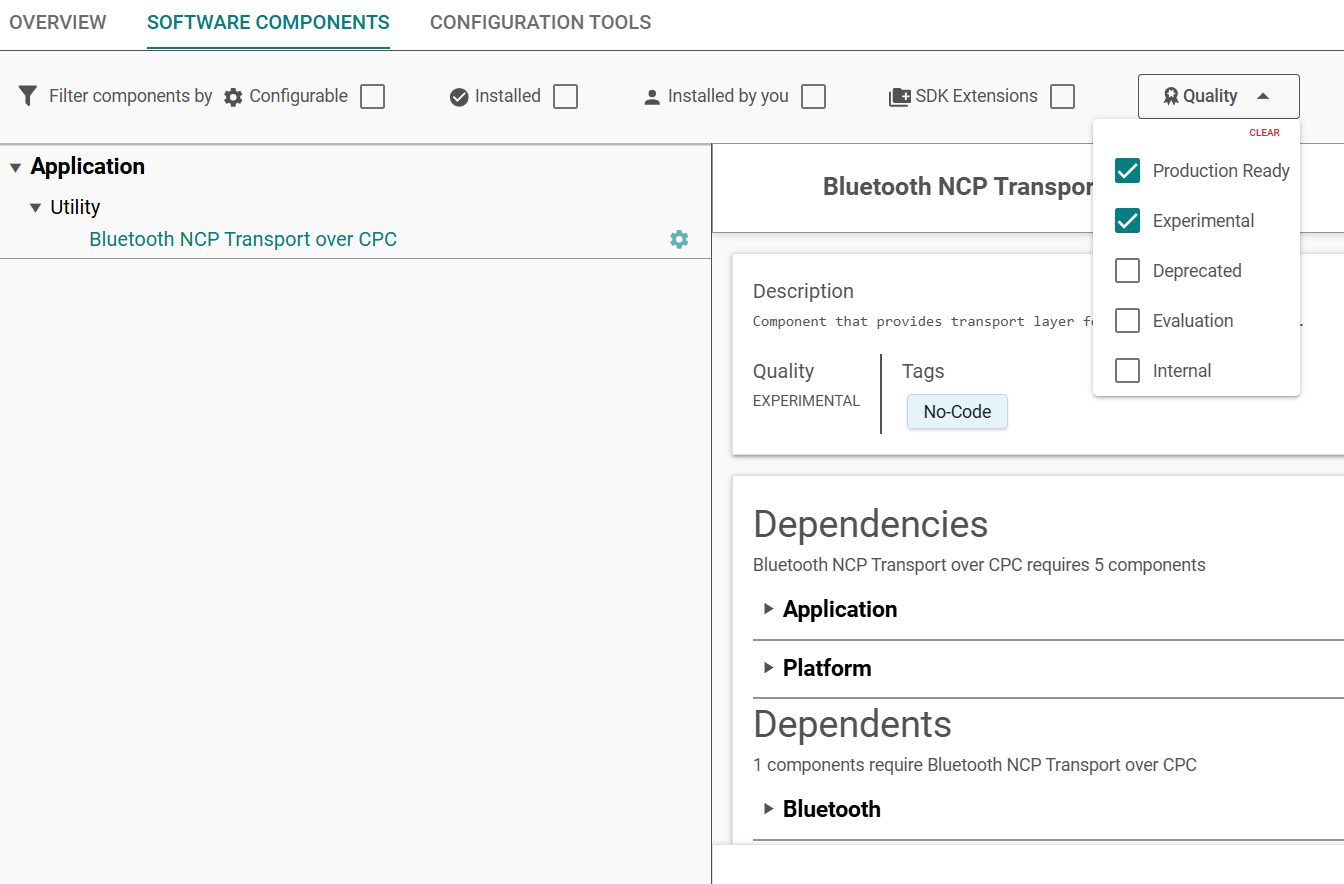
Task: Click the red CLEAR link
Action: [x=1264, y=133]
